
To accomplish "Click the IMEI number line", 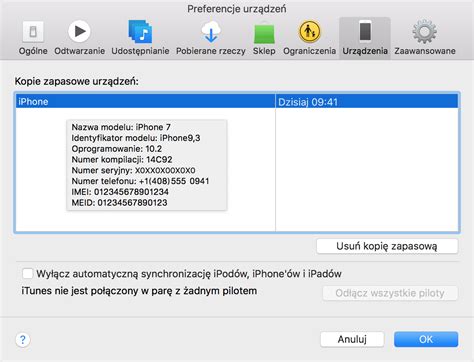I will point(120,192).
